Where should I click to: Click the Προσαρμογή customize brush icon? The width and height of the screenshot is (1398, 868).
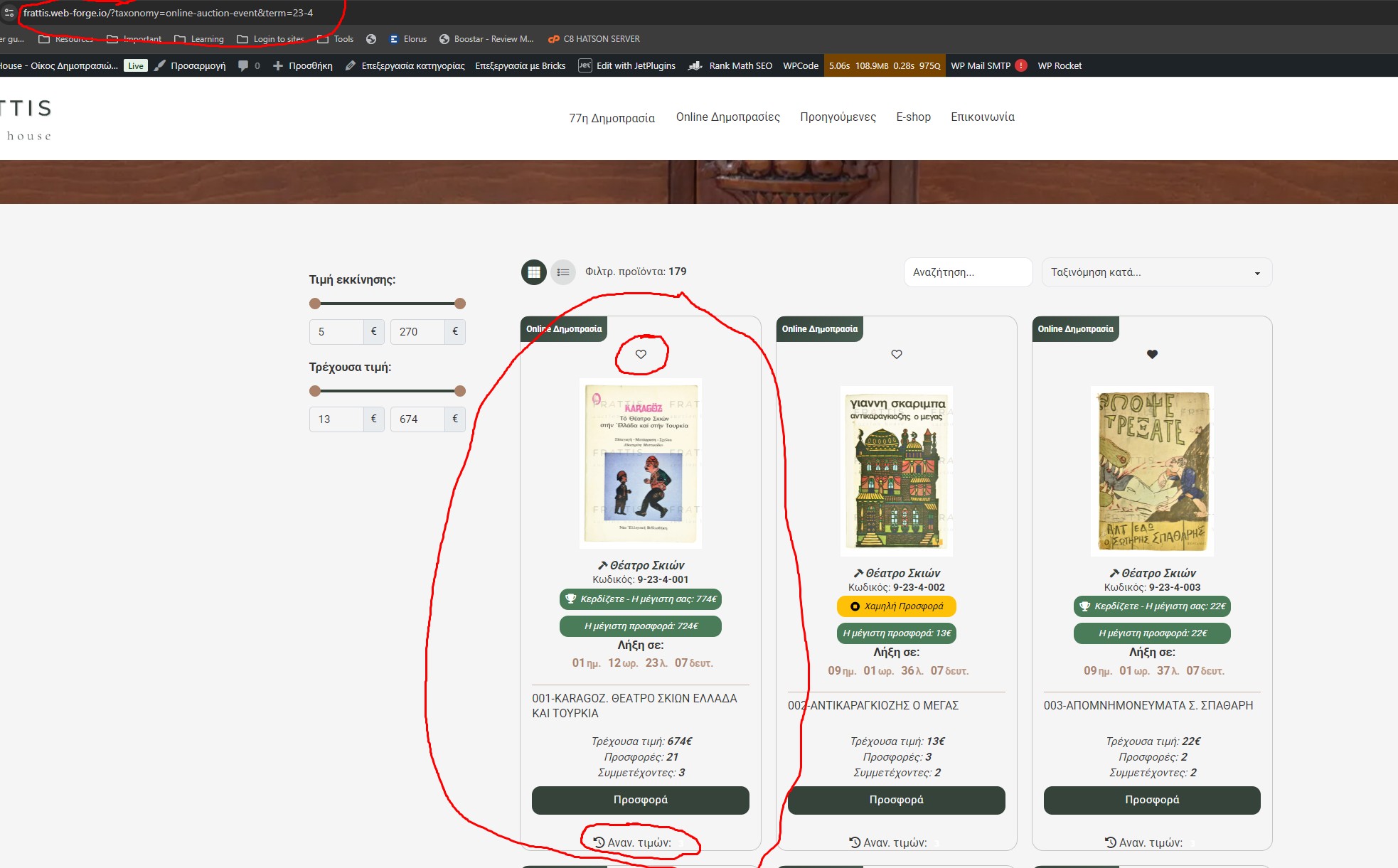pyautogui.click(x=160, y=65)
